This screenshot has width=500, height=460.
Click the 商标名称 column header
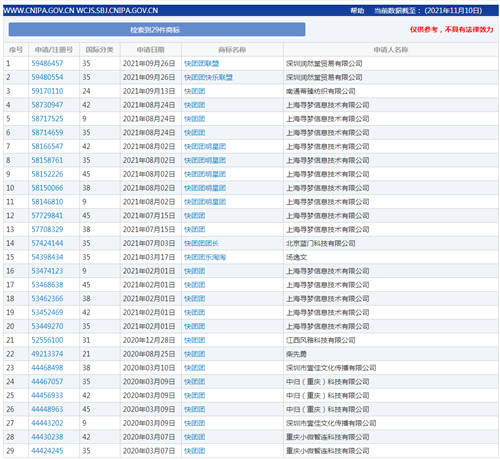232,50
